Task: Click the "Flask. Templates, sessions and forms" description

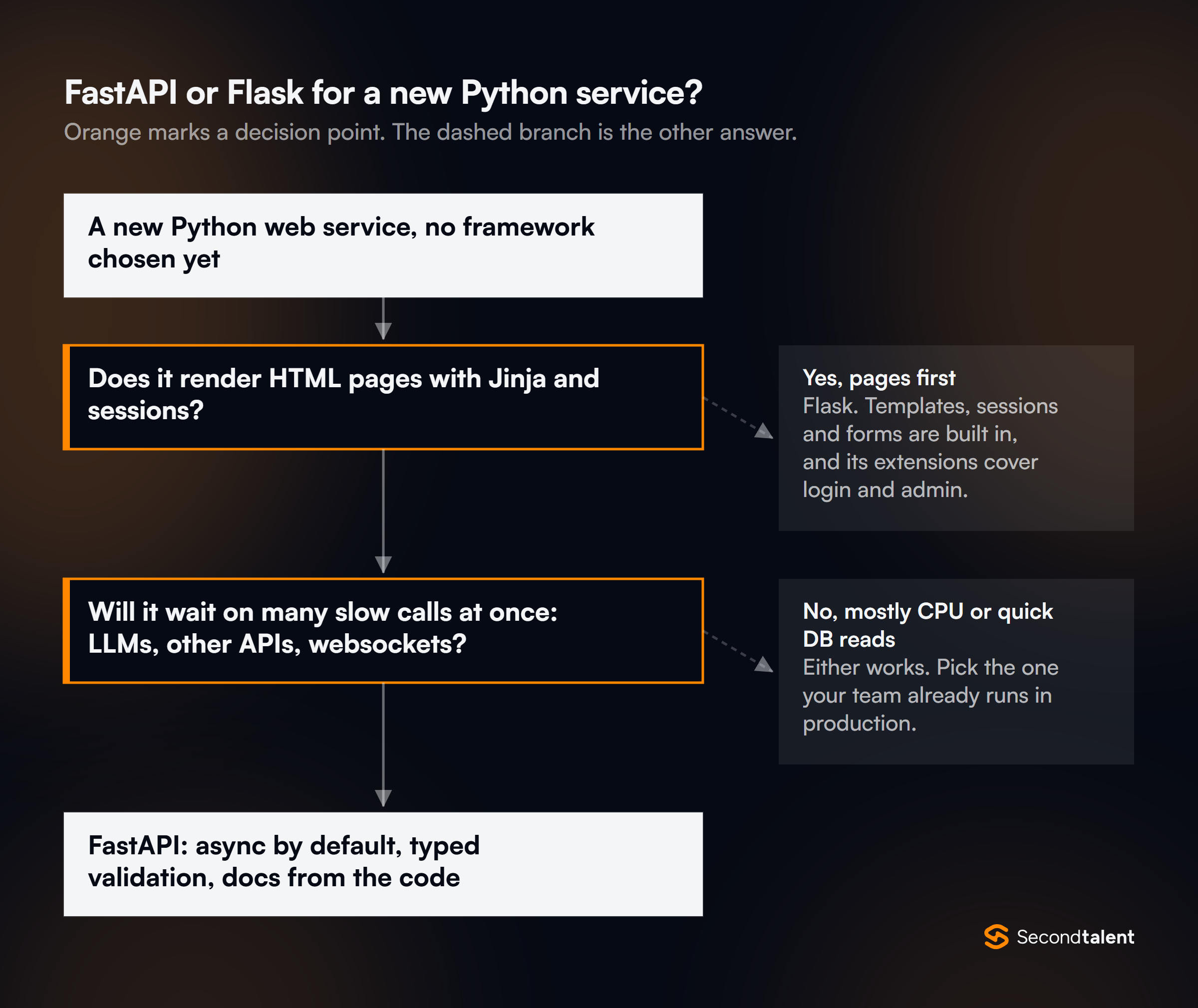Action: (x=930, y=448)
